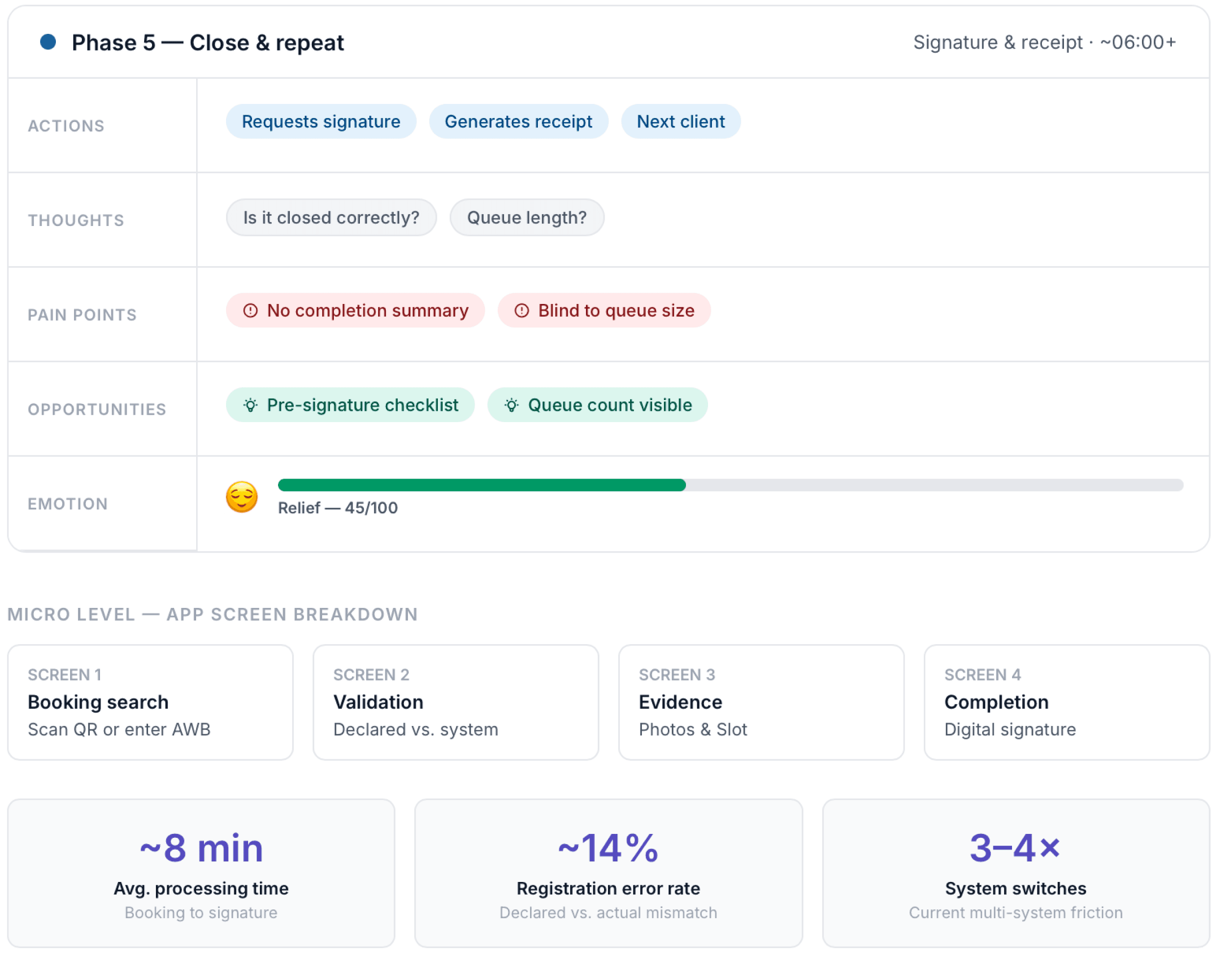Click the warning icon in No completion summary
The image size is (1216, 980).
click(x=250, y=310)
